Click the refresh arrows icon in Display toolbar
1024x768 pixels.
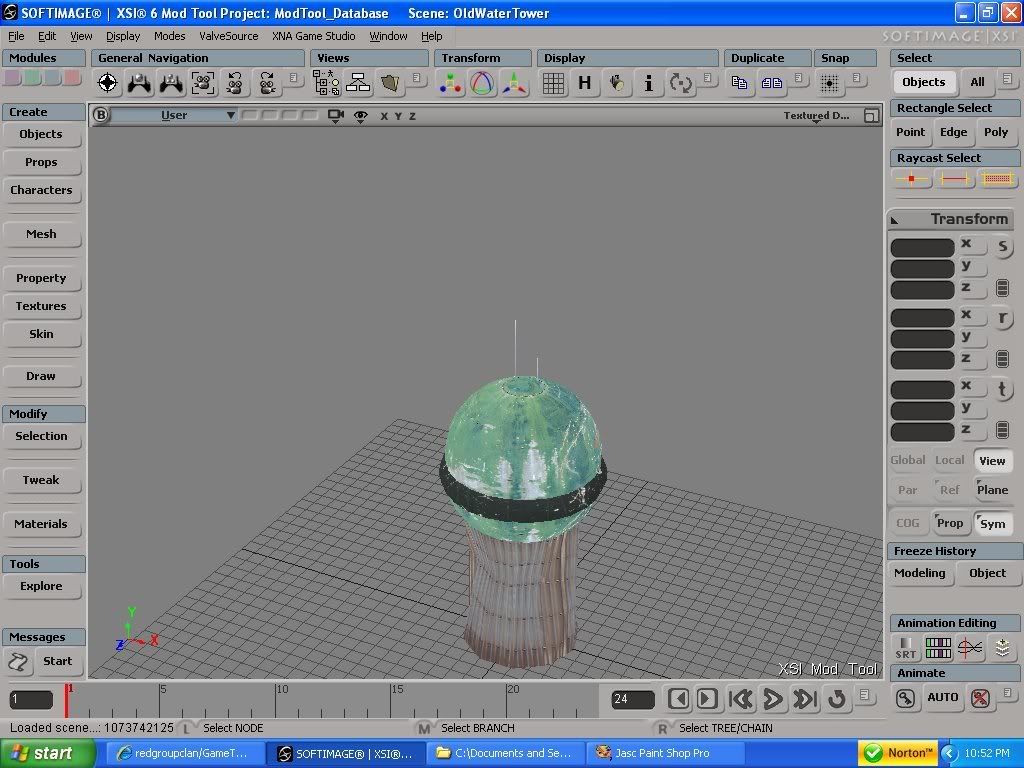680,83
